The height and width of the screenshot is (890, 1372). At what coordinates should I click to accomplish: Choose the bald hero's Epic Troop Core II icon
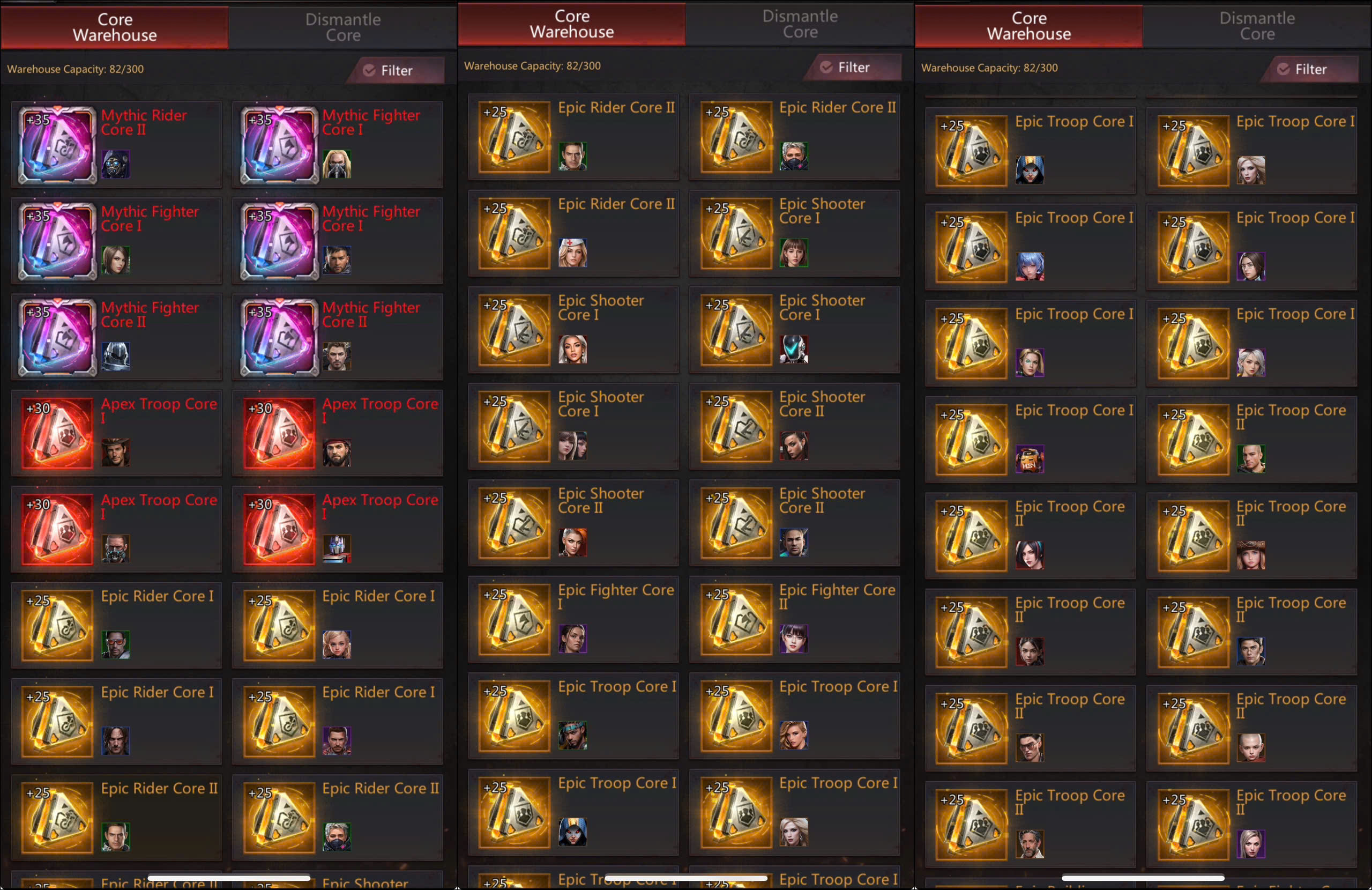point(1194,728)
